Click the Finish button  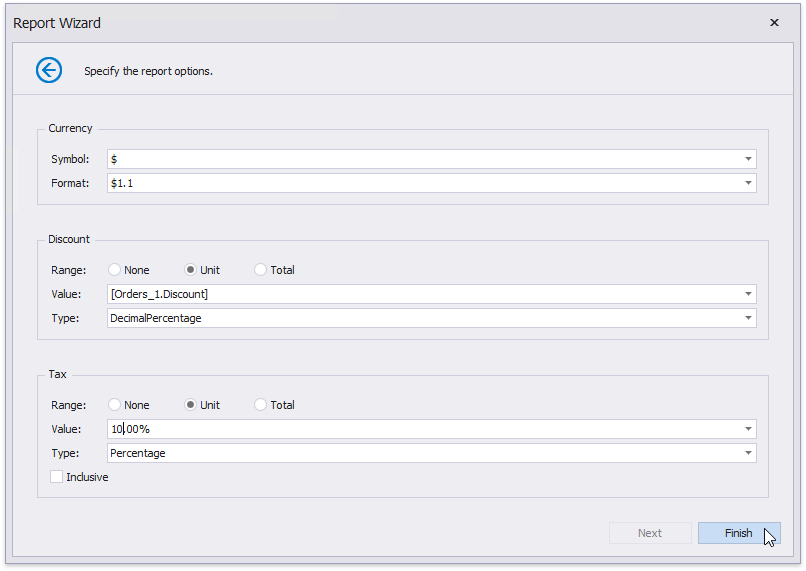pyautogui.click(x=738, y=533)
